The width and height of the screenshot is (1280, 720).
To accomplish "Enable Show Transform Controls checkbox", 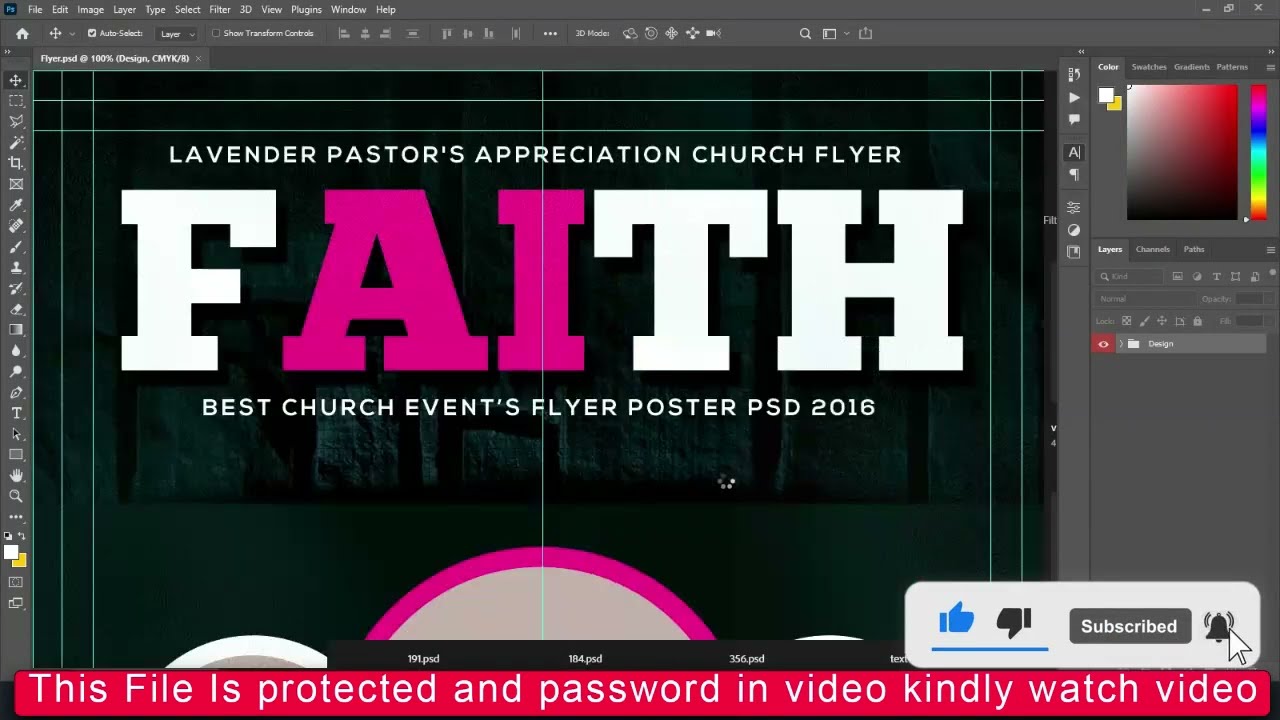I will [x=216, y=33].
